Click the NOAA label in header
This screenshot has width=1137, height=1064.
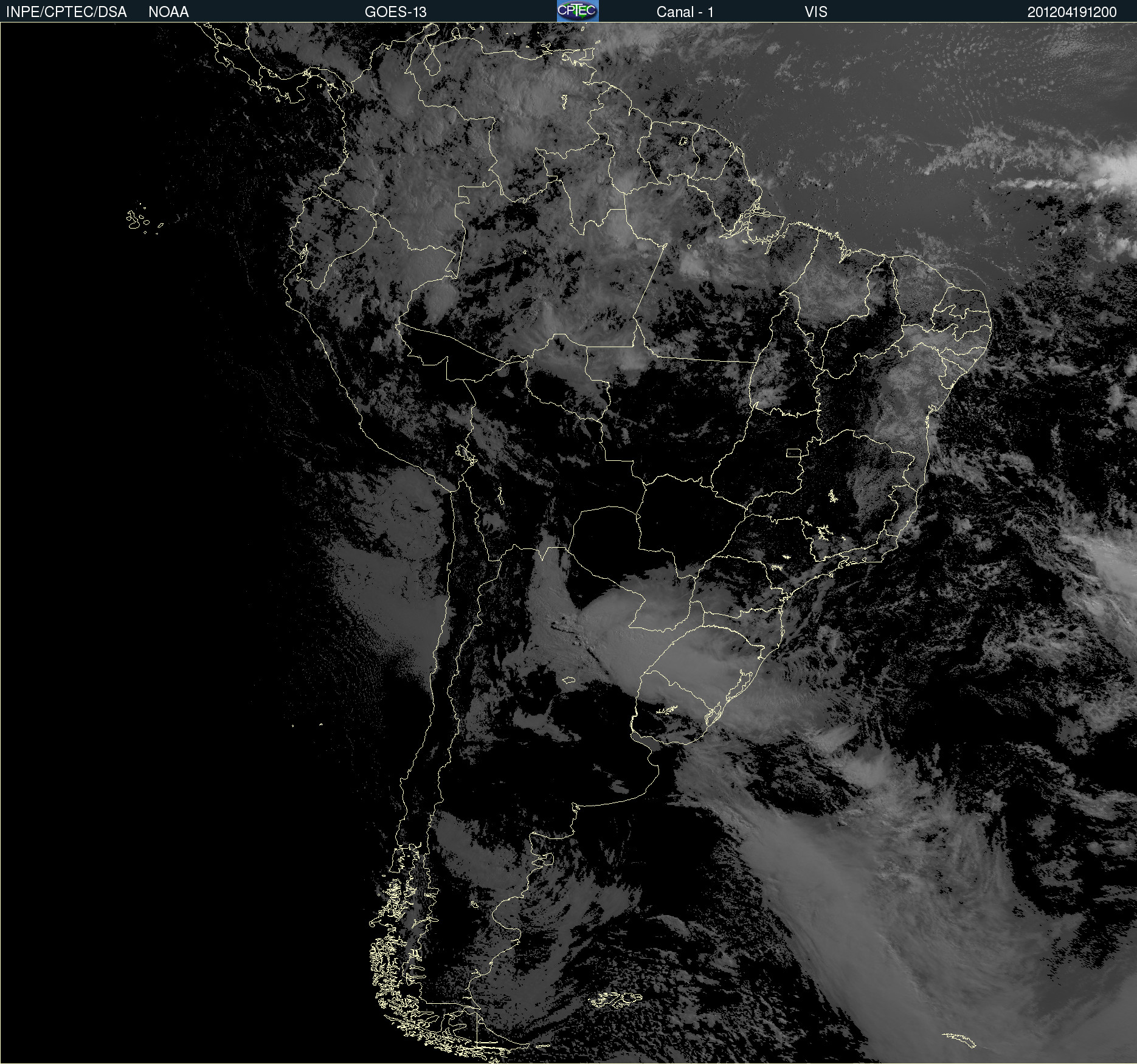(x=168, y=12)
